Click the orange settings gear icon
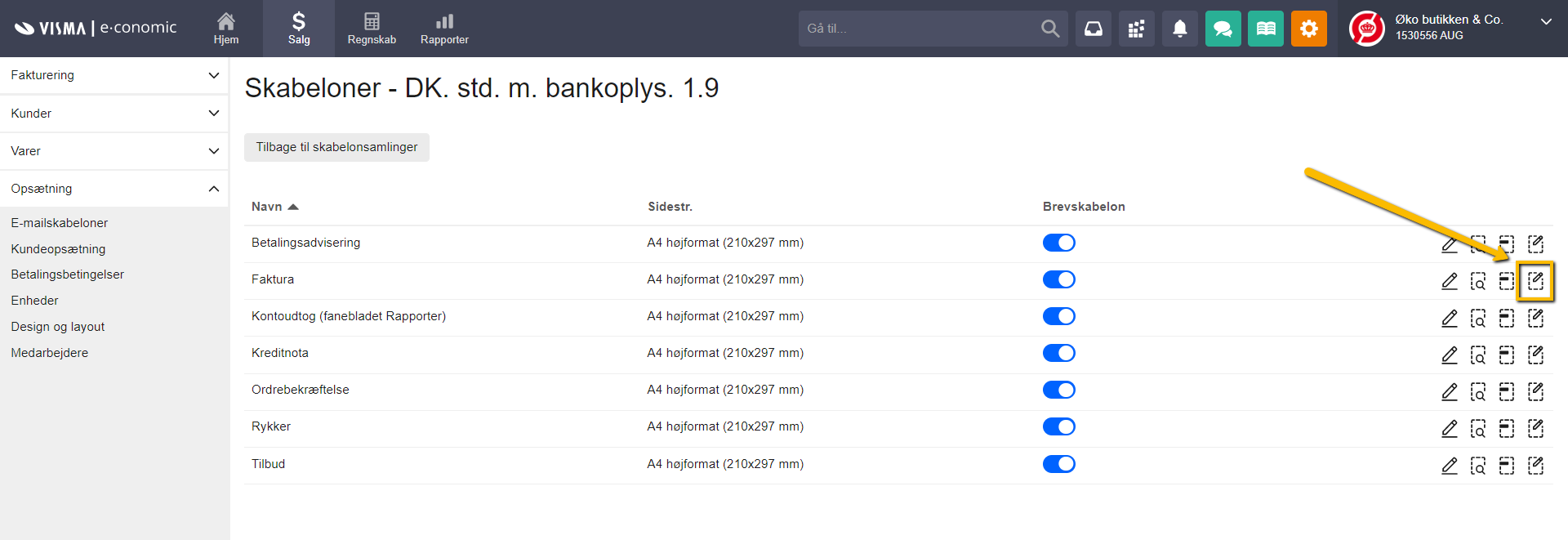The width and height of the screenshot is (1568, 540). [x=1308, y=29]
